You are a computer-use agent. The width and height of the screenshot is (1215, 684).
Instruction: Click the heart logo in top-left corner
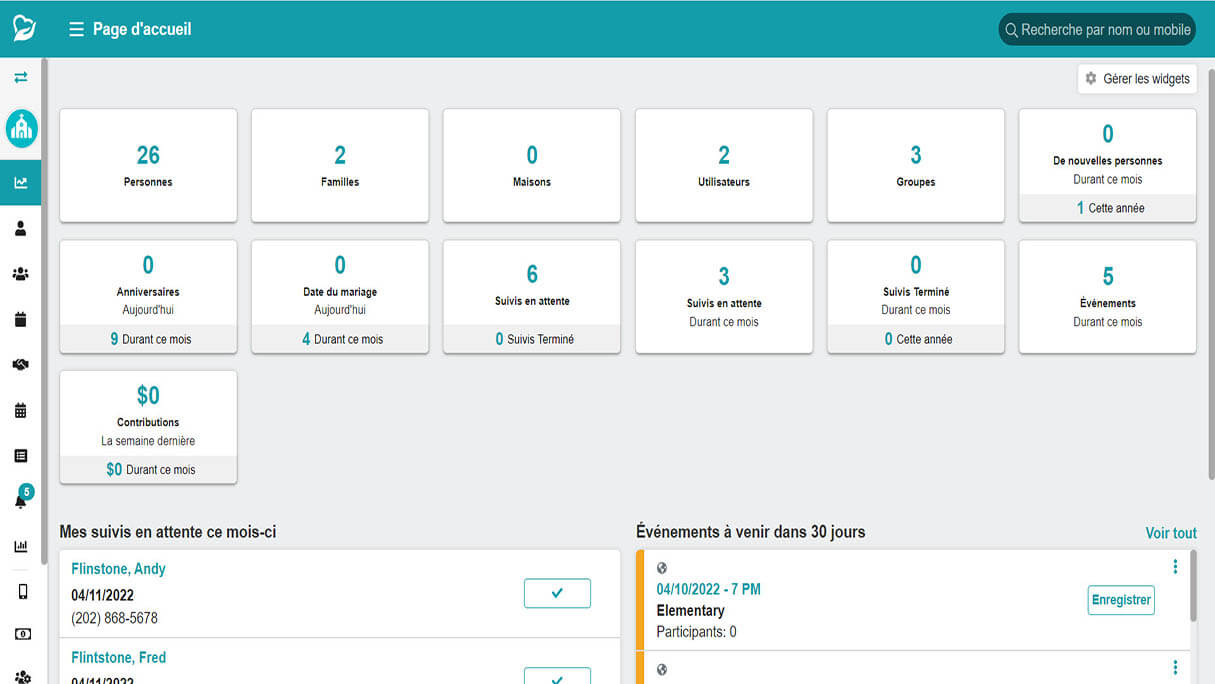(24, 29)
